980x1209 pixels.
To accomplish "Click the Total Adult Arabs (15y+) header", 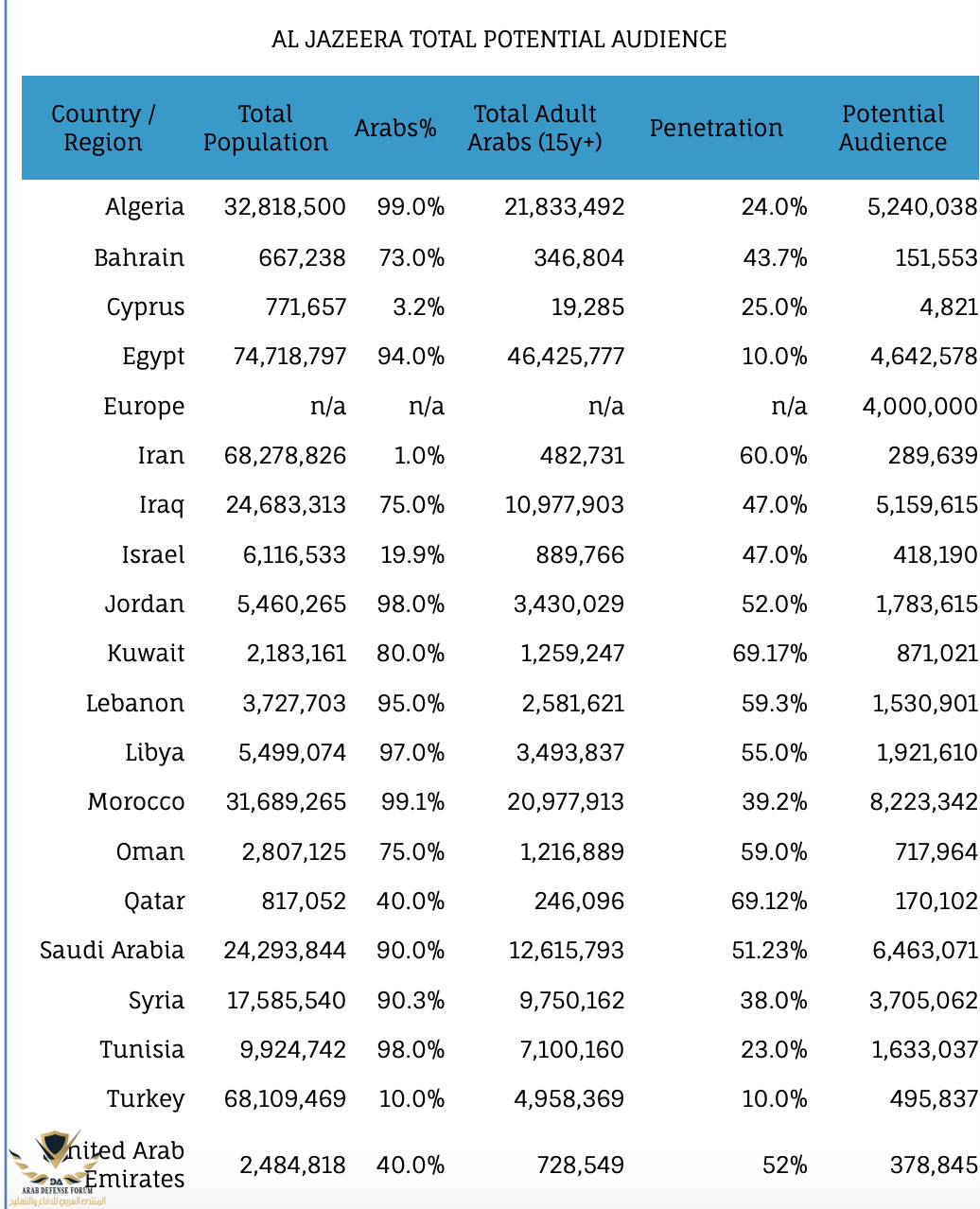I will pyautogui.click(x=534, y=128).
